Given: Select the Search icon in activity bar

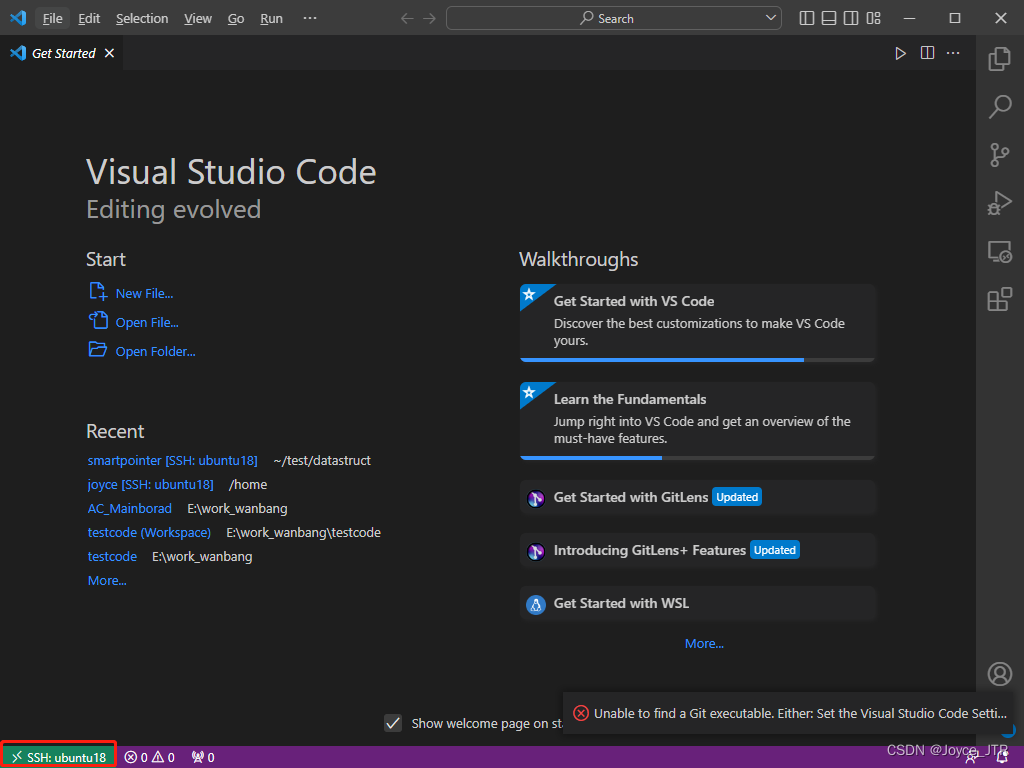Looking at the screenshot, I should [999, 107].
